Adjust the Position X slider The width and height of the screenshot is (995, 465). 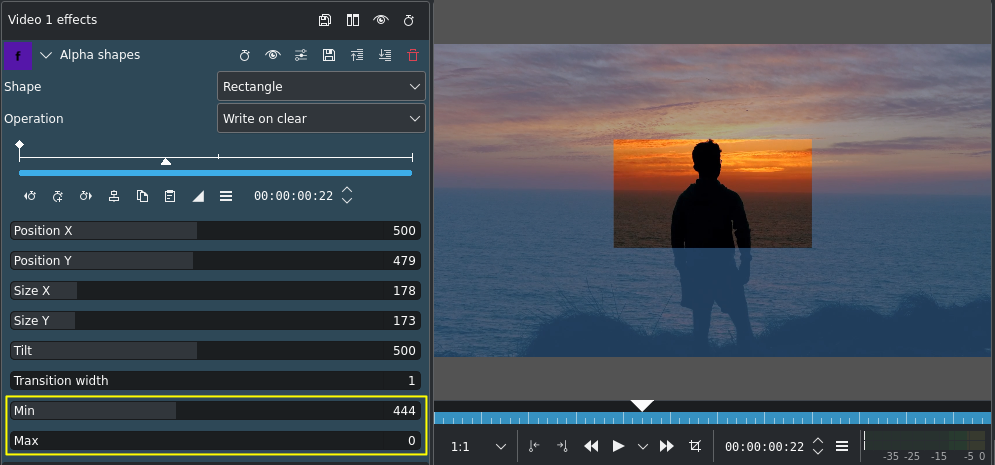point(216,231)
